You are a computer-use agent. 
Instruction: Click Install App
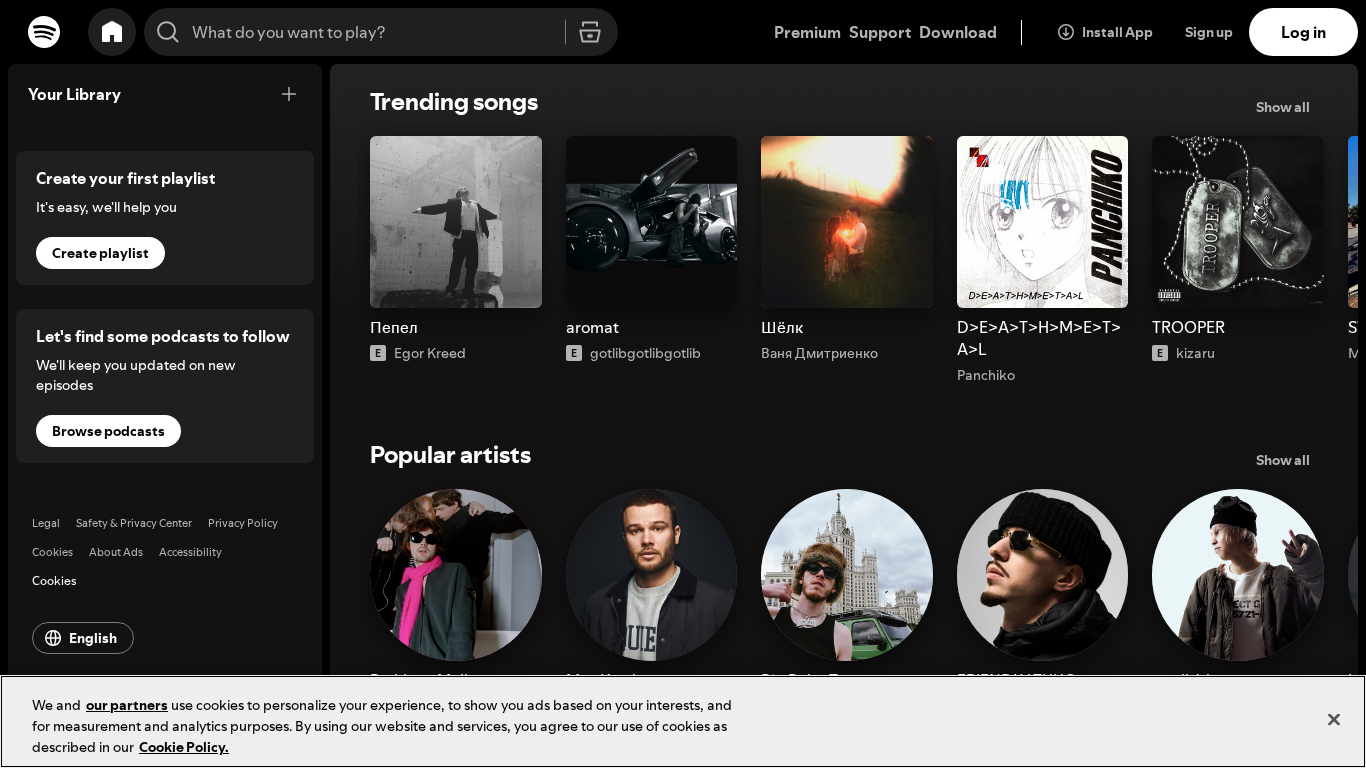click(1105, 32)
